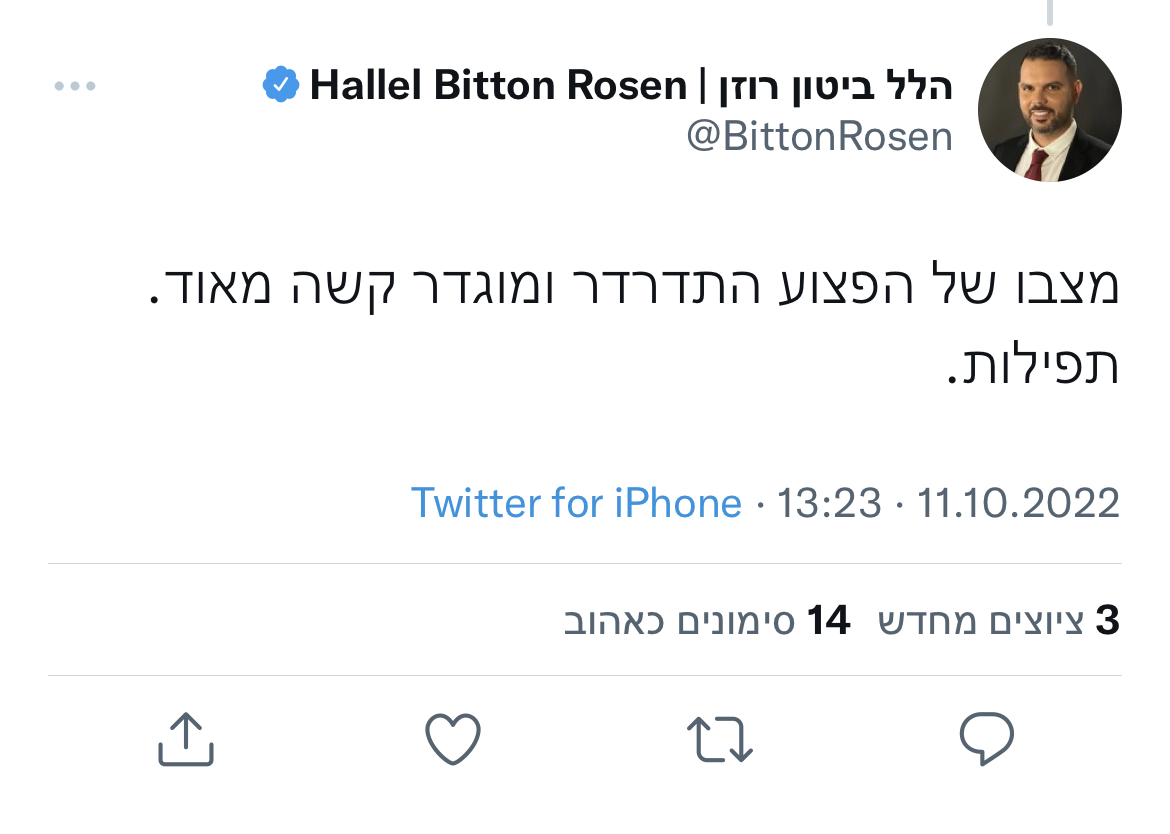Tap the share tweet icon
Screen dimensions: 1170x834
[186, 740]
